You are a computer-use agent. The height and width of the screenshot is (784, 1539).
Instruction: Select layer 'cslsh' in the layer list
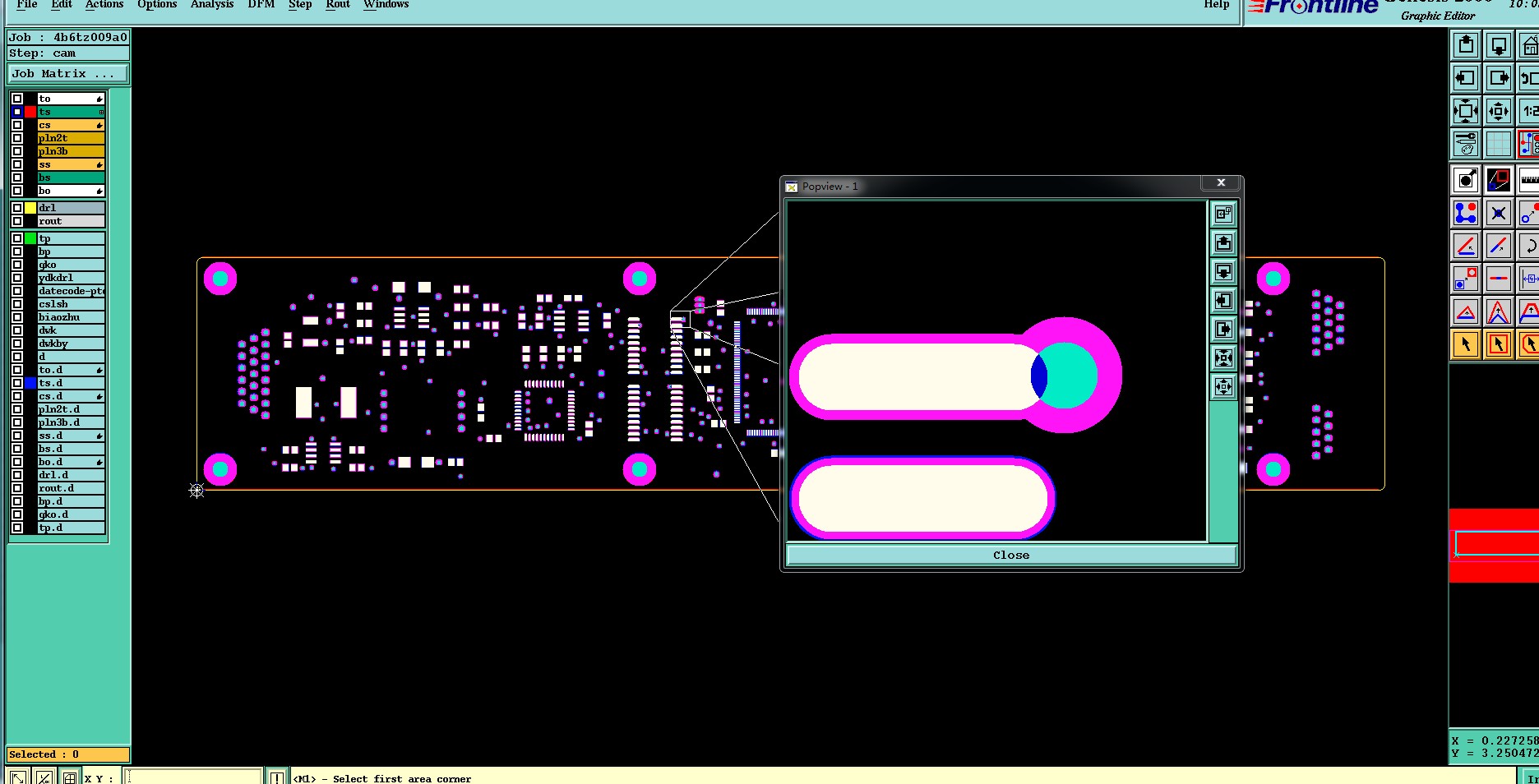point(71,304)
